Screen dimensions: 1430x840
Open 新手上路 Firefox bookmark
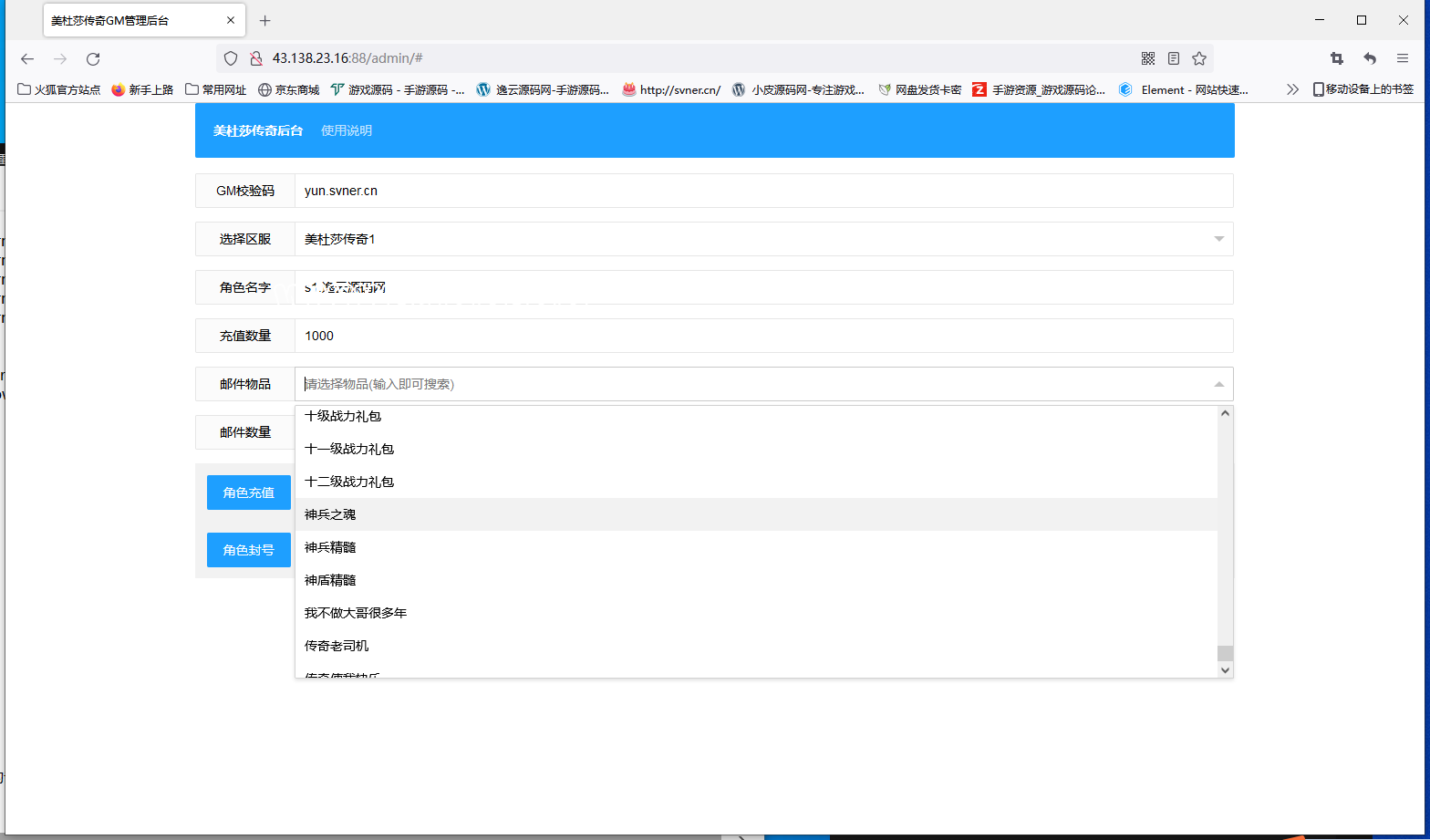(142, 89)
